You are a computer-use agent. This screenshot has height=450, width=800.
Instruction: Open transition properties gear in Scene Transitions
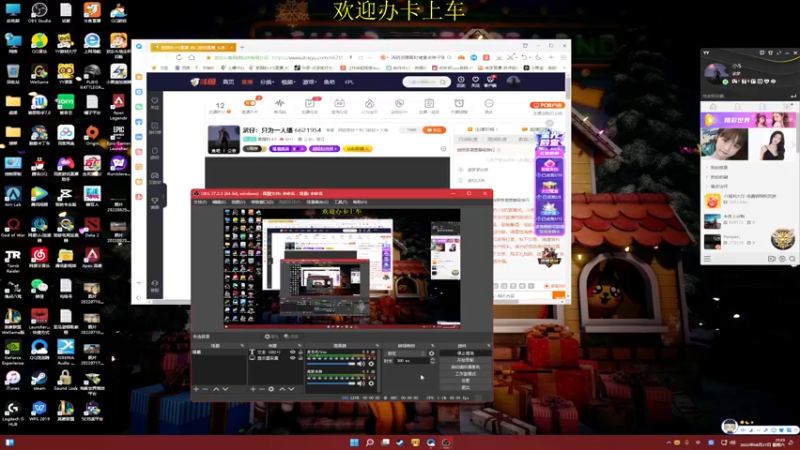[432, 353]
